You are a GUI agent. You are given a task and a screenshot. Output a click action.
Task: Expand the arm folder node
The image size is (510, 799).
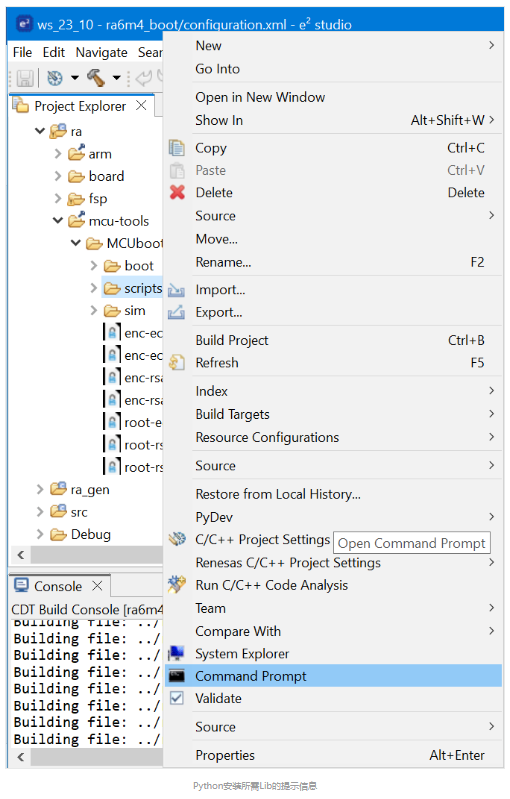pos(58,153)
